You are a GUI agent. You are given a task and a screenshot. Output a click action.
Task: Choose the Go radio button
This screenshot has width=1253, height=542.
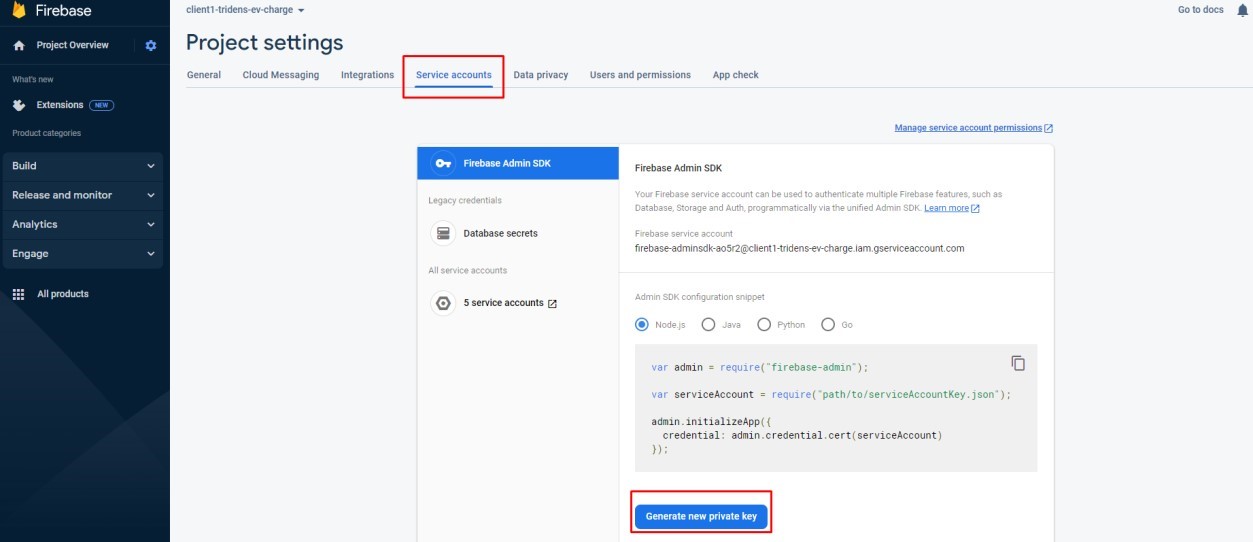click(x=828, y=324)
